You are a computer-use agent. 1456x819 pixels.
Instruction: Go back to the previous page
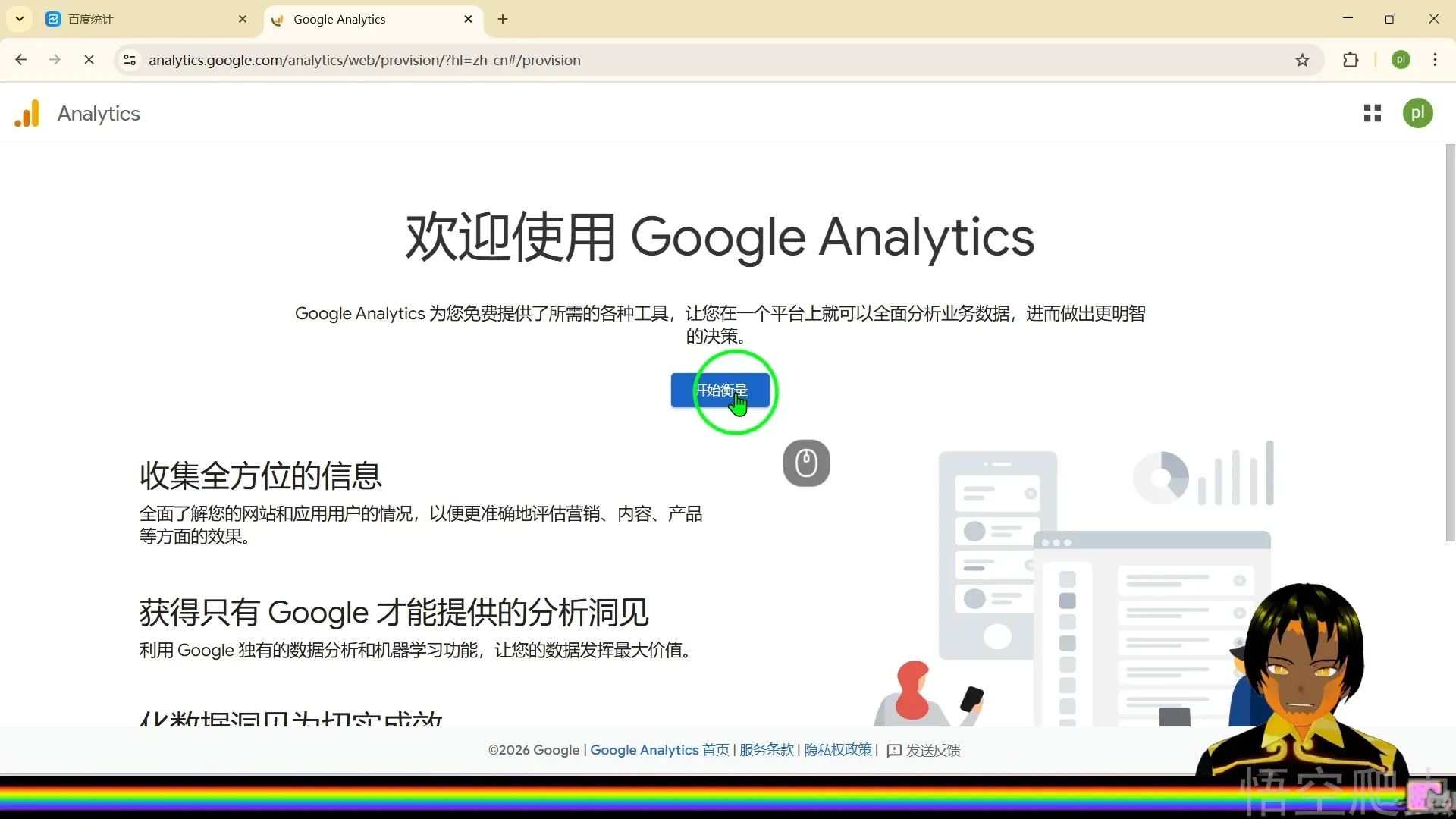click(21, 61)
